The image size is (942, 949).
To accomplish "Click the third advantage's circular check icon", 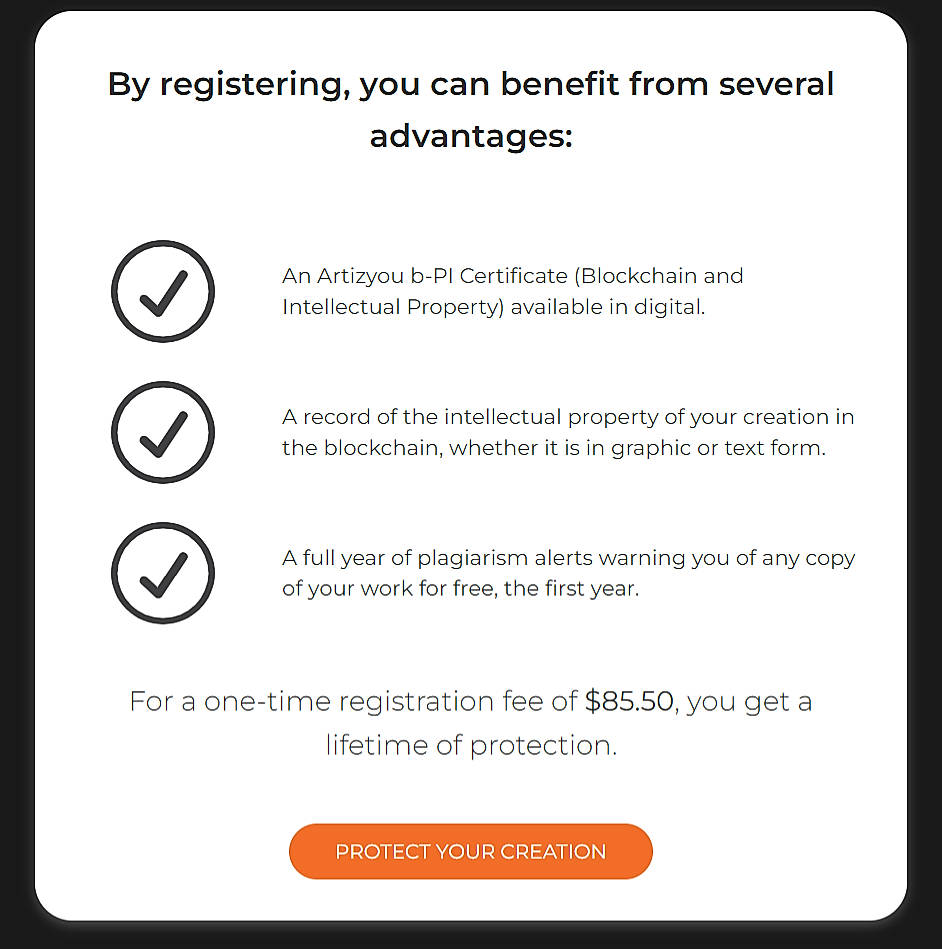I will coord(163,573).
